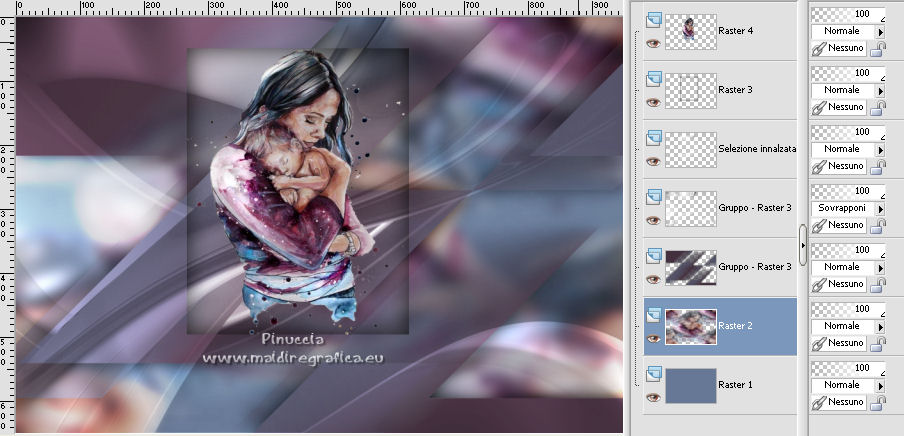
Task: Hide the Raster 4 layer with its eye icon
Action: pos(653,43)
